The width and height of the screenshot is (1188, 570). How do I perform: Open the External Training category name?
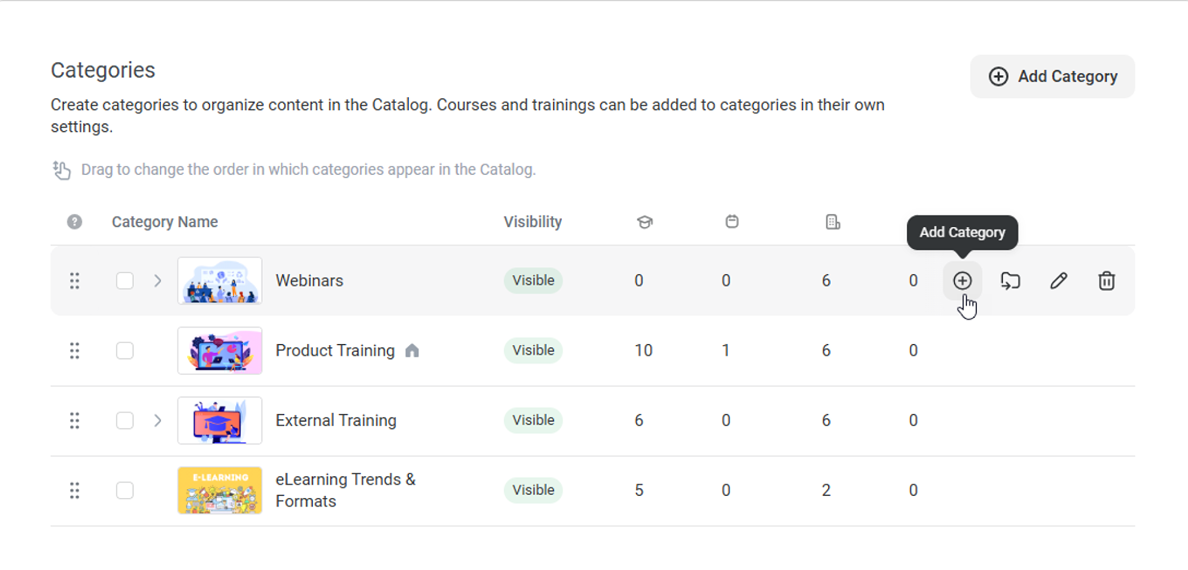pos(336,421)
